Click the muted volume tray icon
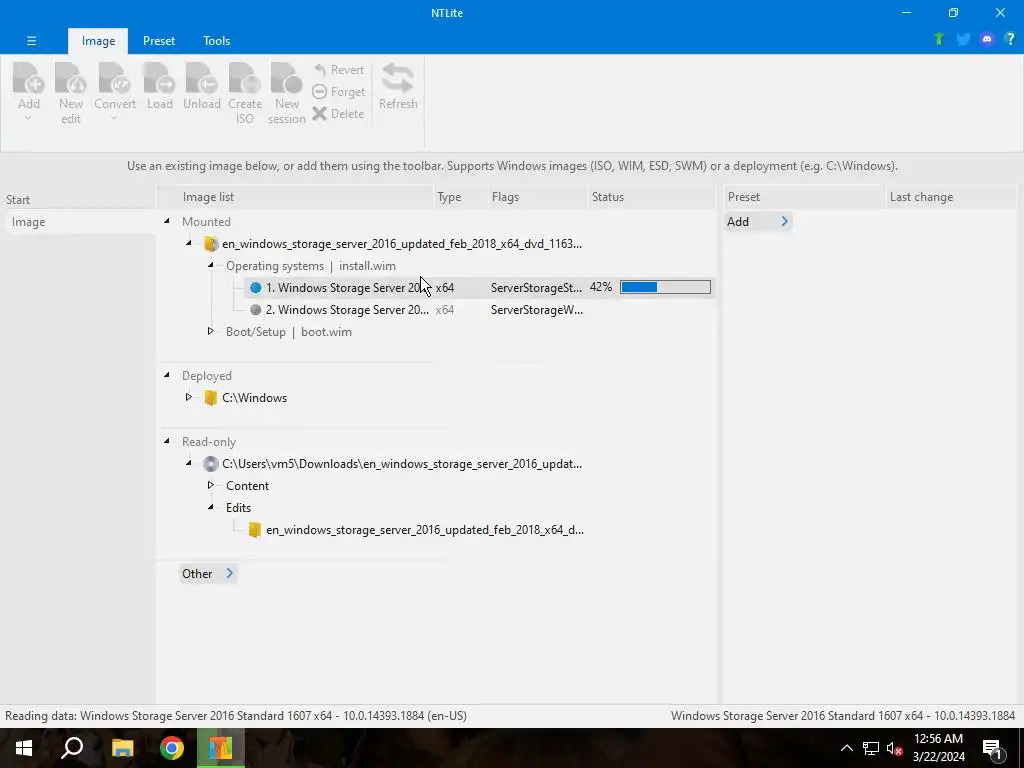This screenshot has width=1024, height=768. tap(895, 748)
